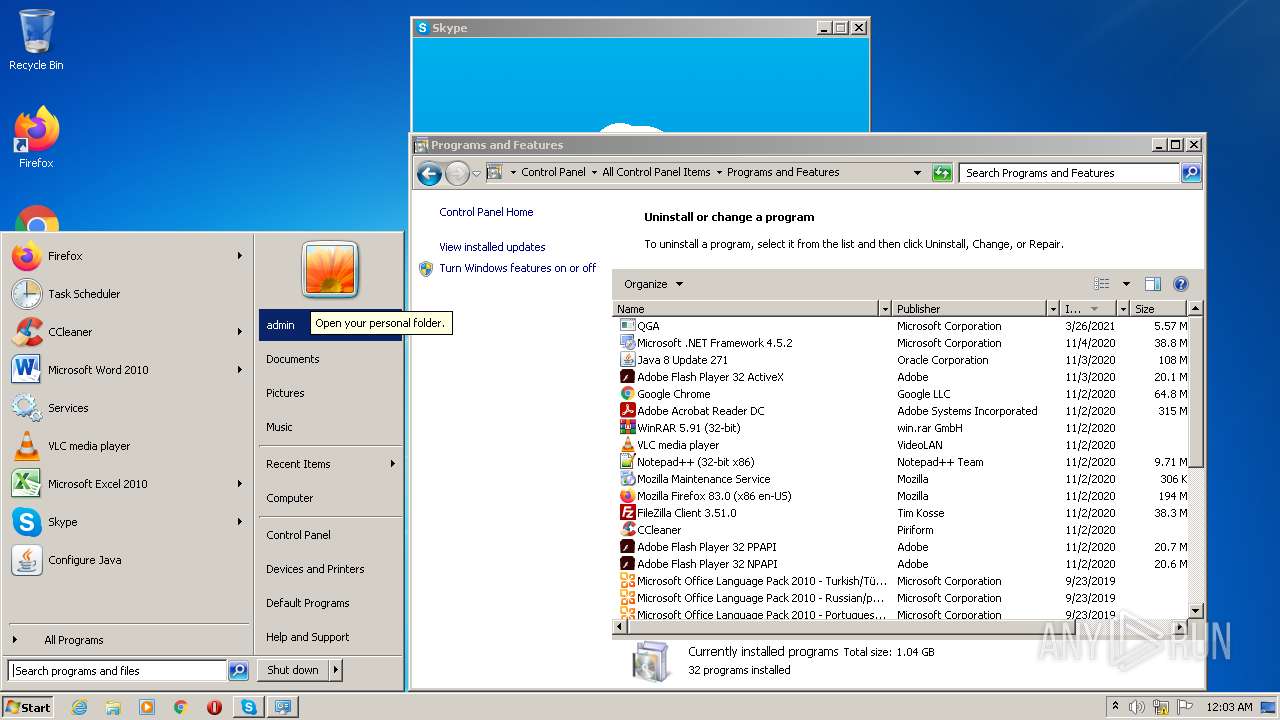
Task: Open Windows Explorer from the taskbar
Action: 113,707
